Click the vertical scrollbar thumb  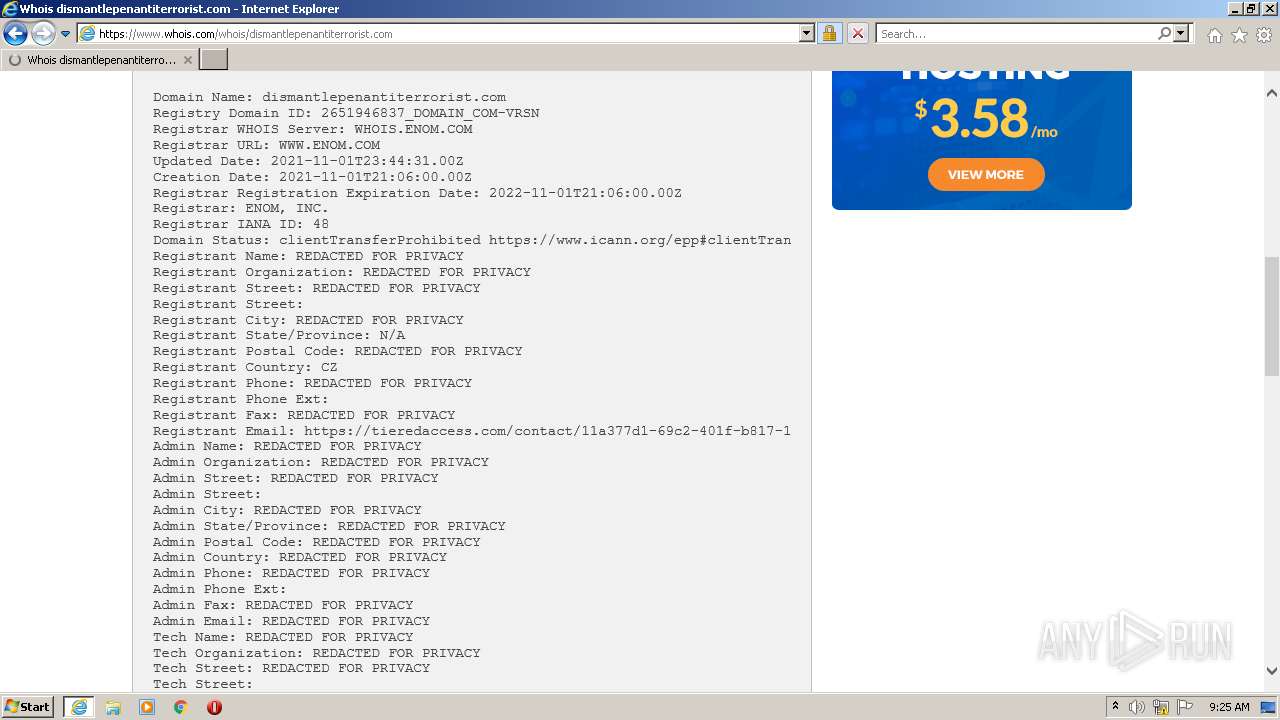tap(1272, 316)
